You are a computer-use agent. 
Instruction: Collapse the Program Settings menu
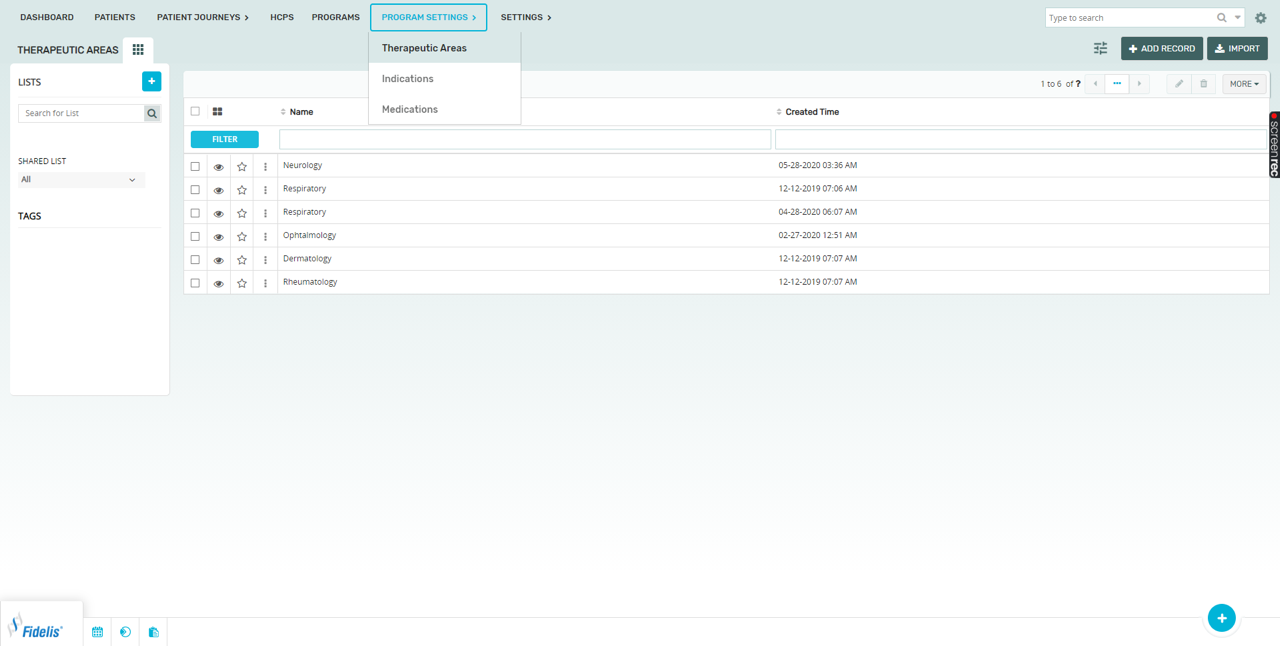pos(429,17)
